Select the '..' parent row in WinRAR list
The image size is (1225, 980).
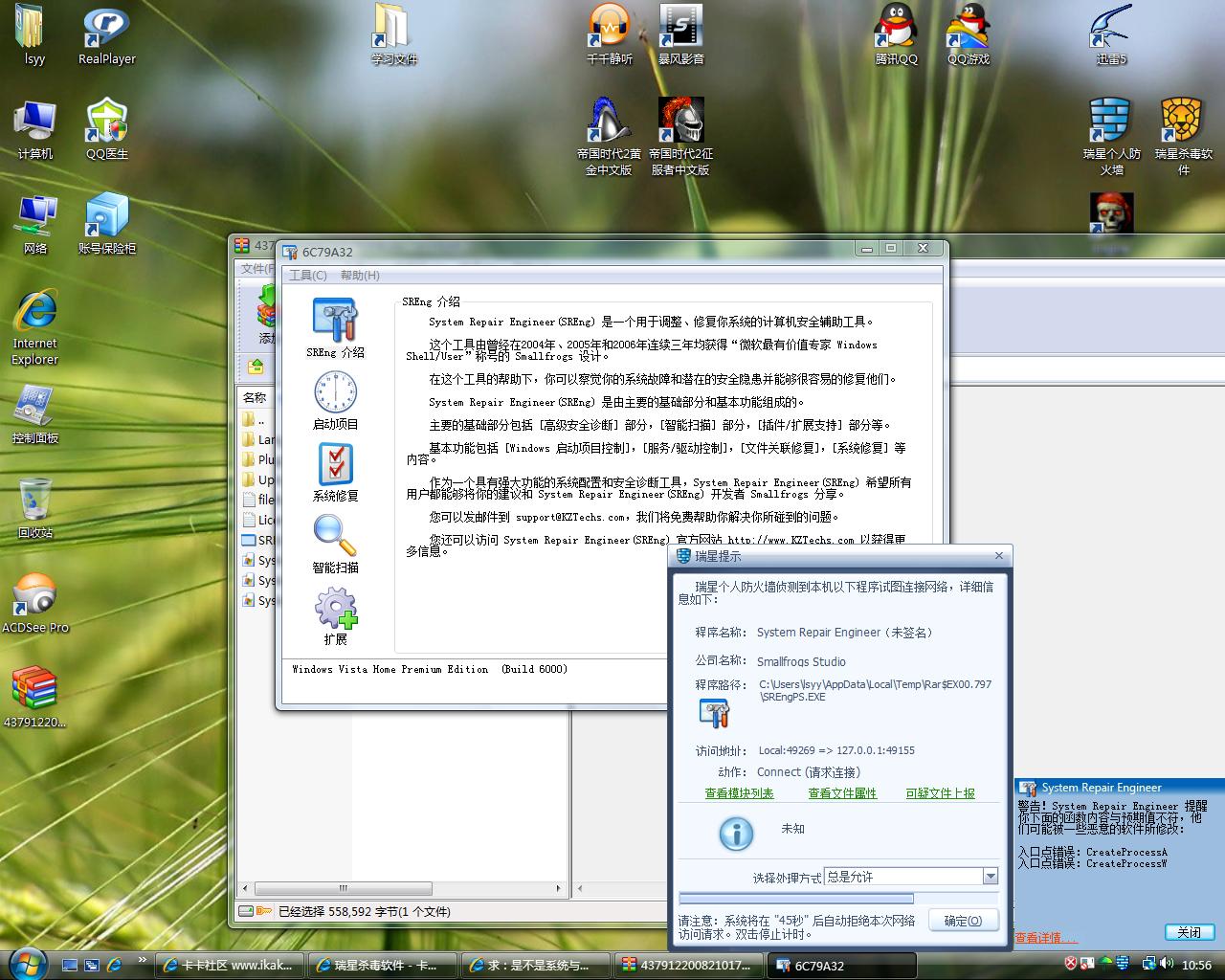(x=258, y=419)
